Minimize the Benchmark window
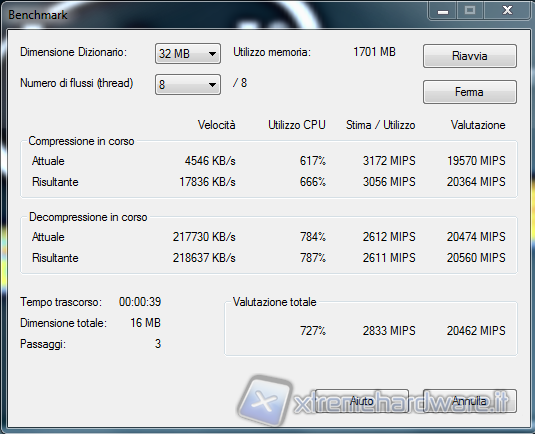Viewport: 535px width, 434px height. (443, 11)
